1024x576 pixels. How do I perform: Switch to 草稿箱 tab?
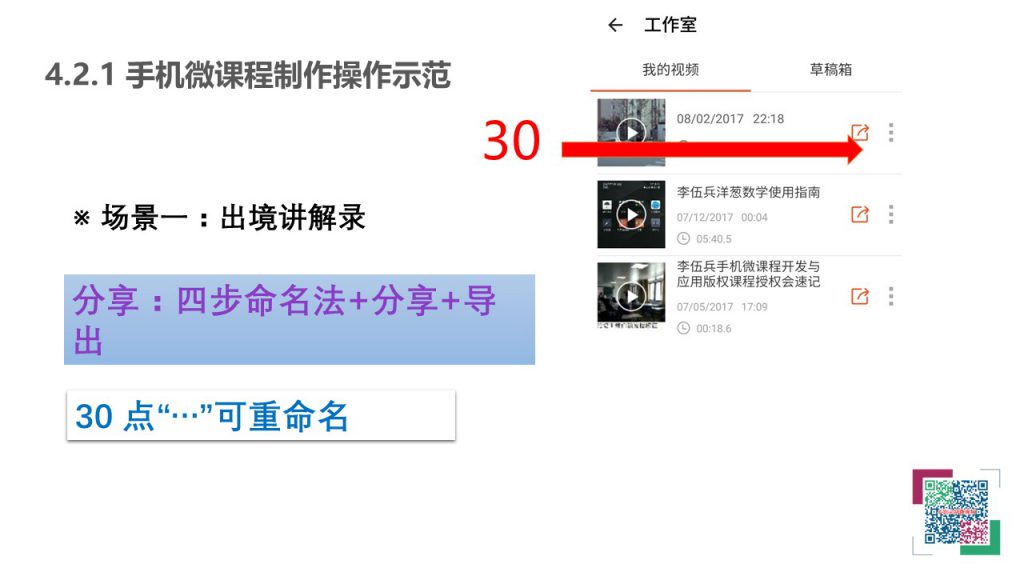pos(831,70)
